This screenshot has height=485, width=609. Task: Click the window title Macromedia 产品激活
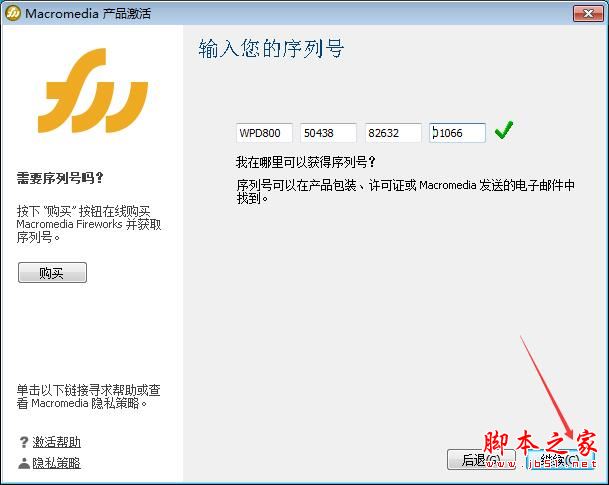[x=88, y=14]
